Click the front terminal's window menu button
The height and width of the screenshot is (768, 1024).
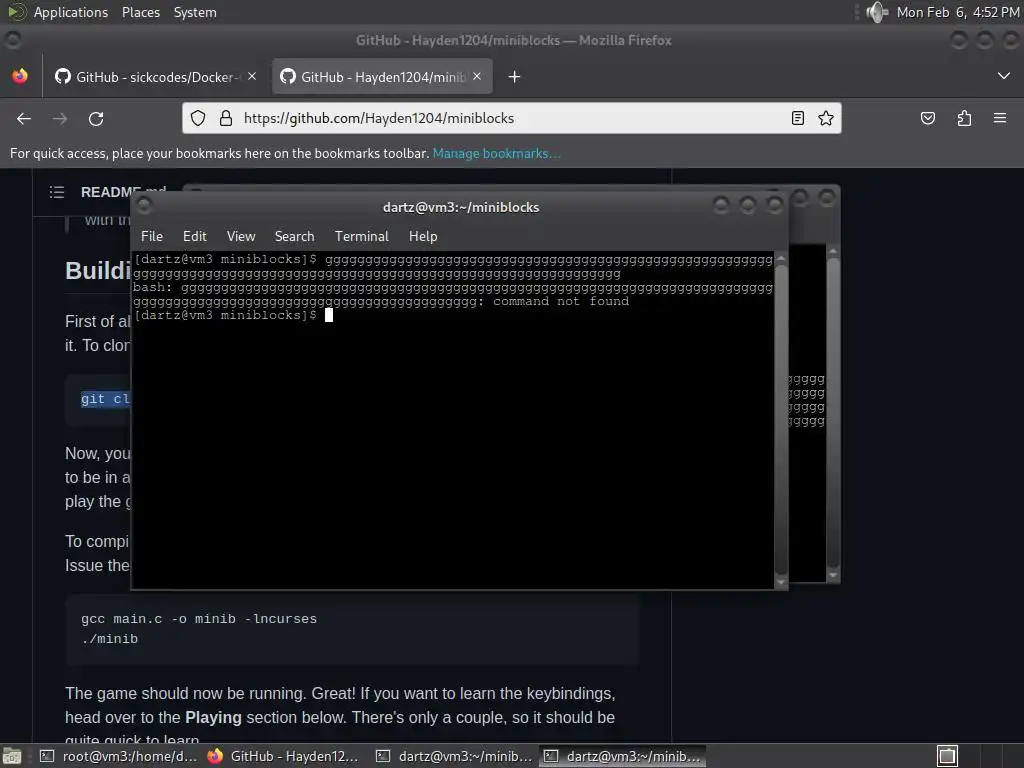point(144,206)
